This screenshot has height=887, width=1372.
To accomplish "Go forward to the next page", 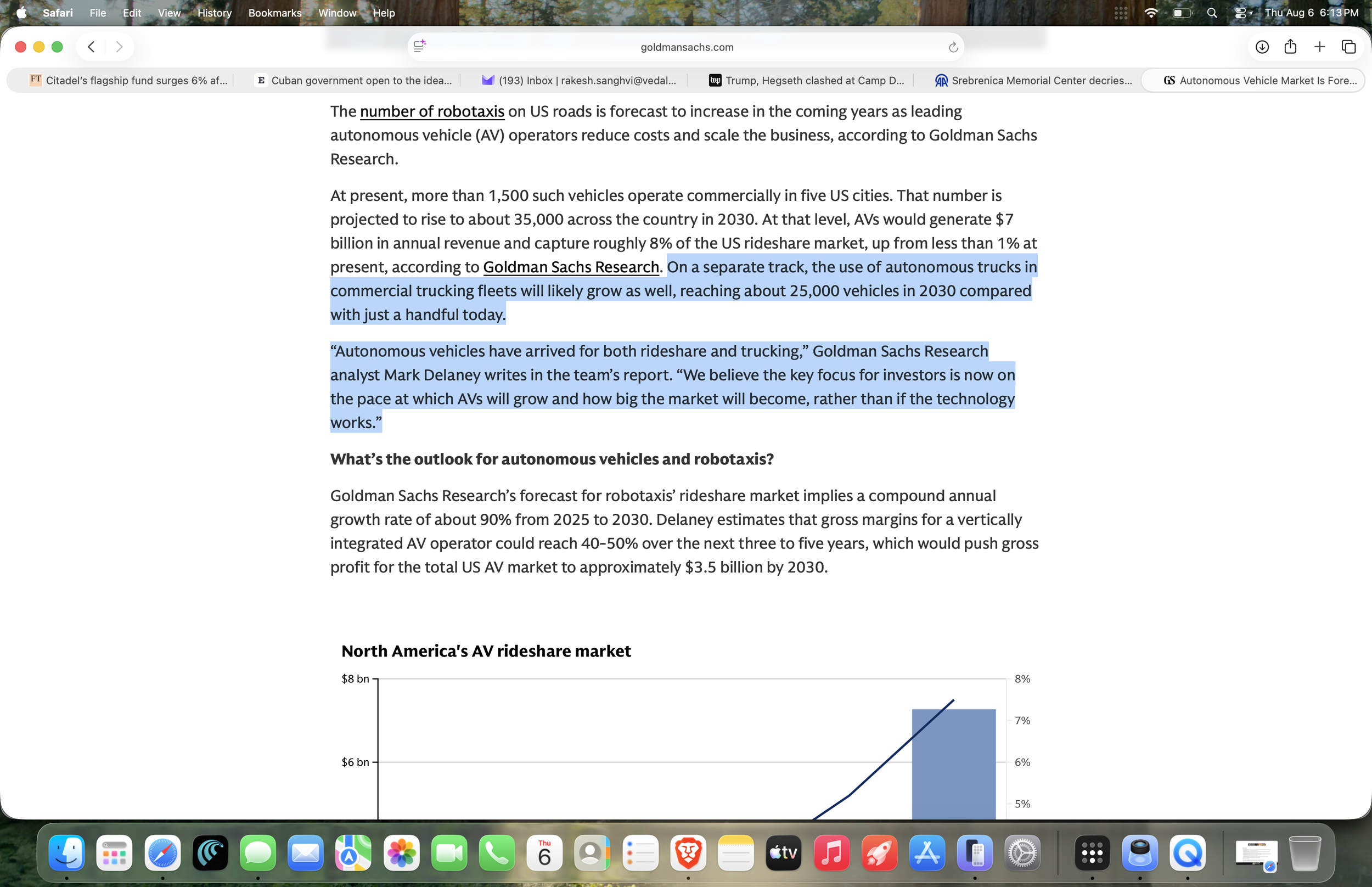I will [x=119, y=47].
